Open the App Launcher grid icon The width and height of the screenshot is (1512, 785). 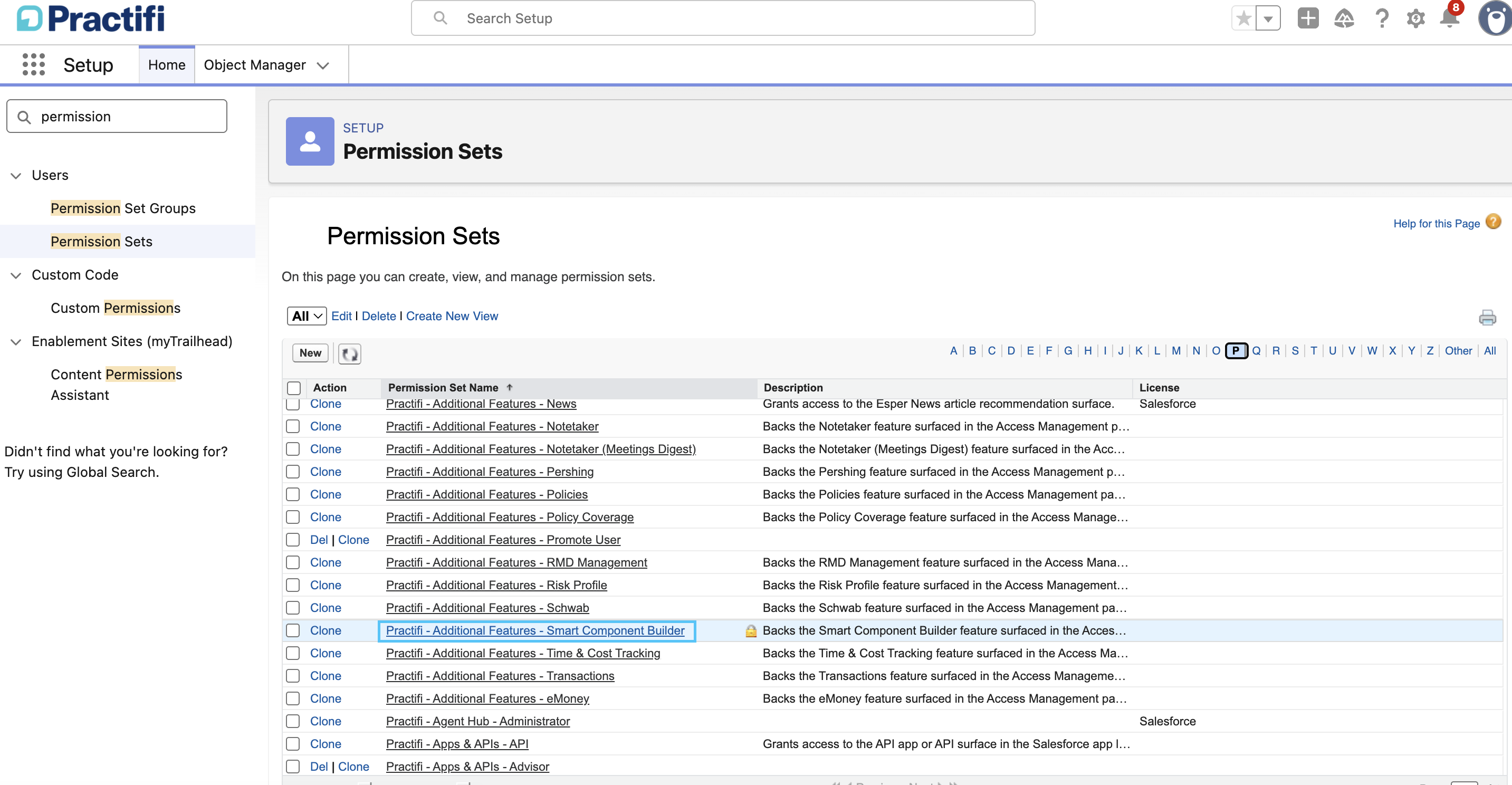click(x=33, y=64)
